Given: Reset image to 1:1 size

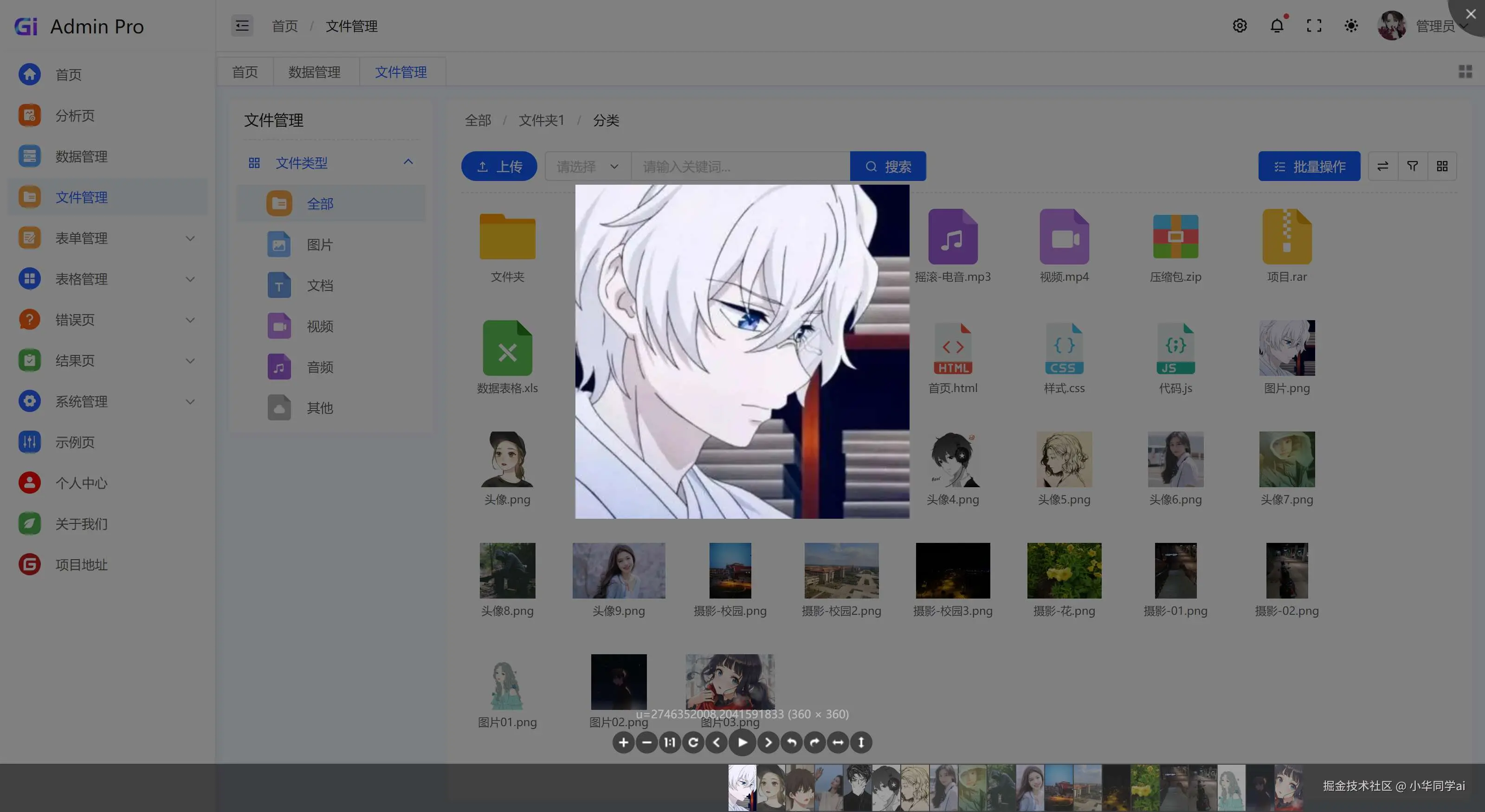Looking at the screenshot, I should point(669,742).
